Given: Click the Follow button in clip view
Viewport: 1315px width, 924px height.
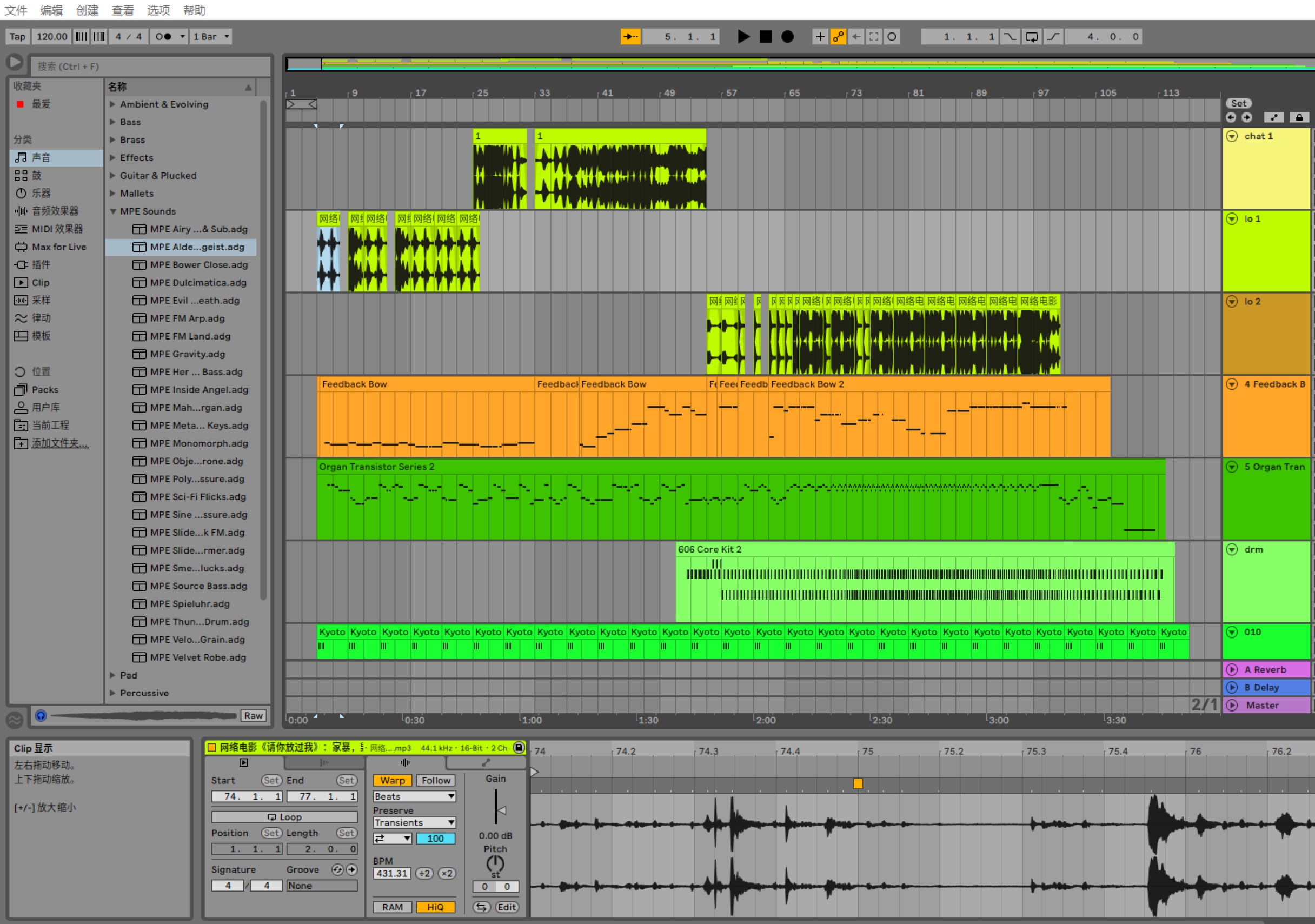Looking at the screenshot, I should (x=436, y=780).
